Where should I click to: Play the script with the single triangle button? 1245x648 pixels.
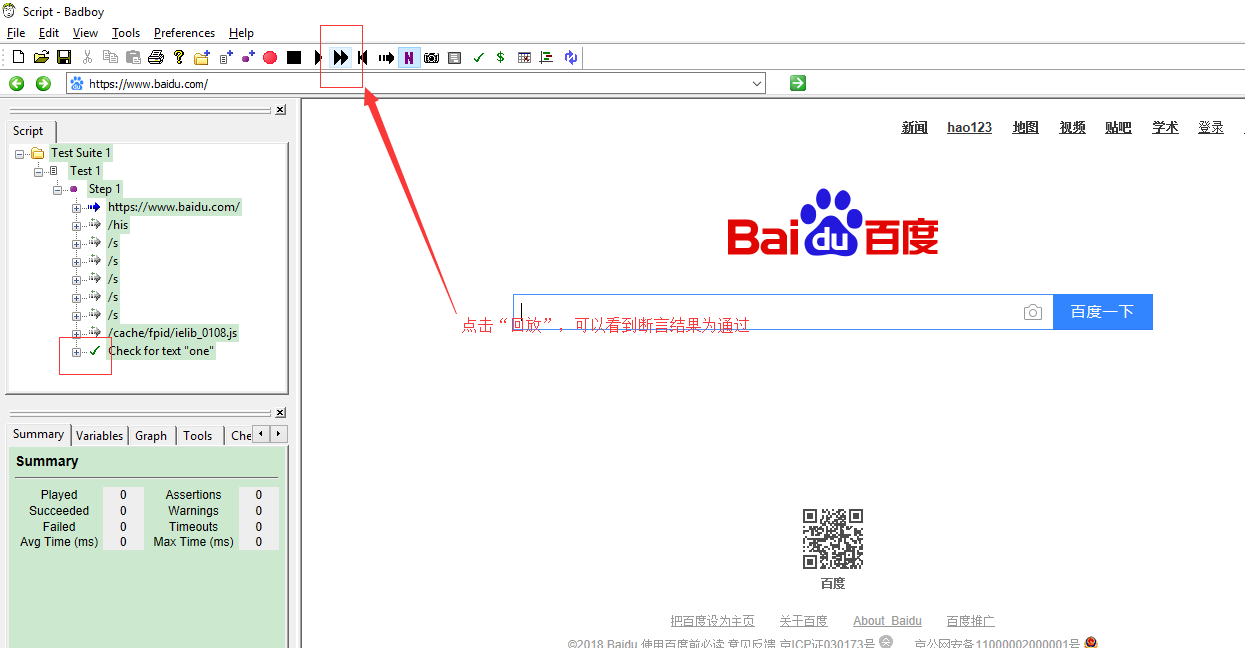click(318, 58)
